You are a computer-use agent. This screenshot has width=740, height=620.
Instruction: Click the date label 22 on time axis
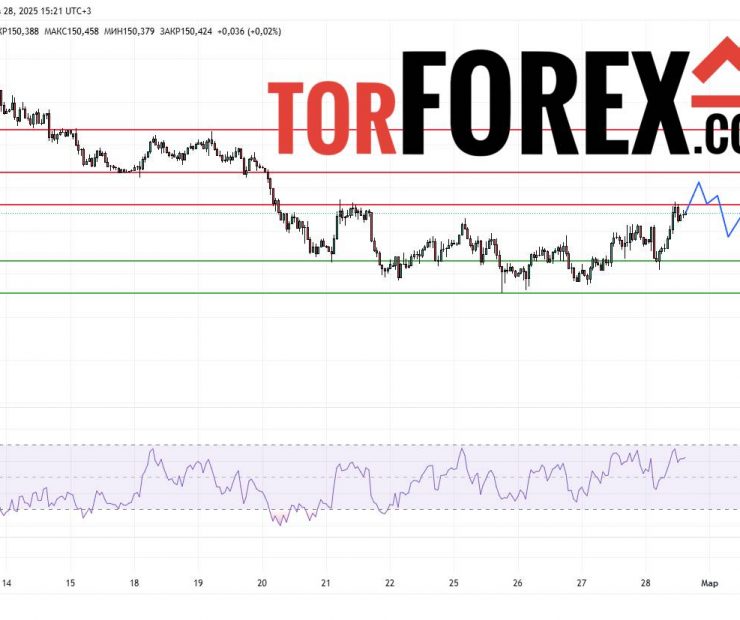(389, 583)
